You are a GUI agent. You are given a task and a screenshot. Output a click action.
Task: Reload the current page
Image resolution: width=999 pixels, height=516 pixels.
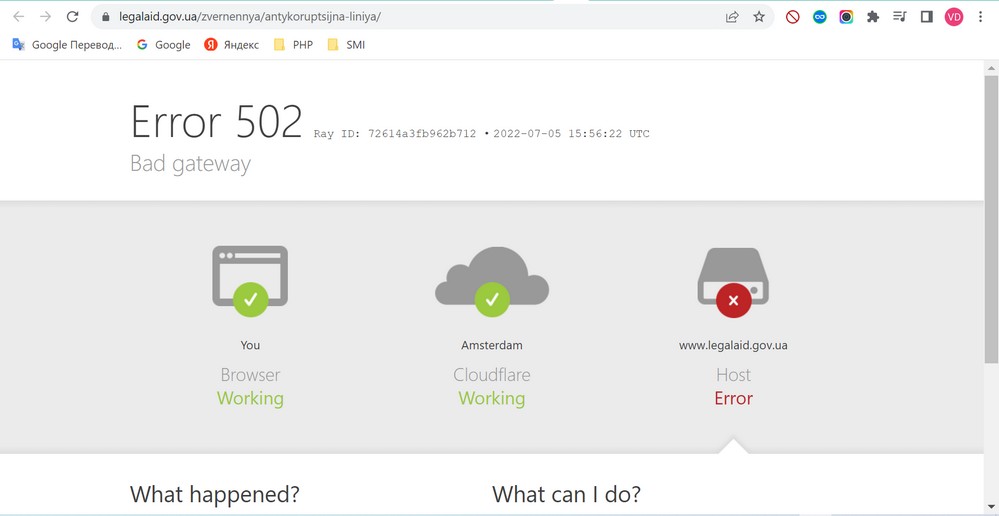tap(73, 17)
